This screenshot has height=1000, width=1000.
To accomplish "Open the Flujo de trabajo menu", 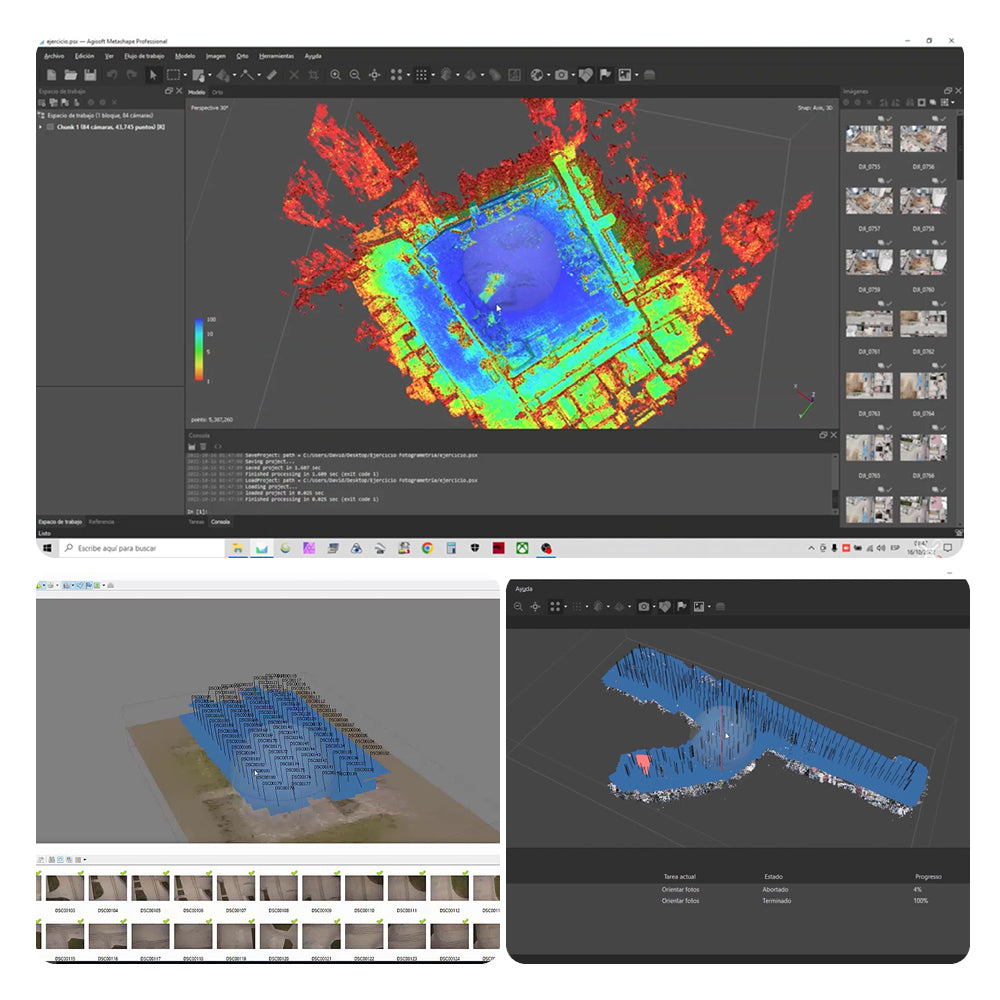I will click(x=140, y=56).
